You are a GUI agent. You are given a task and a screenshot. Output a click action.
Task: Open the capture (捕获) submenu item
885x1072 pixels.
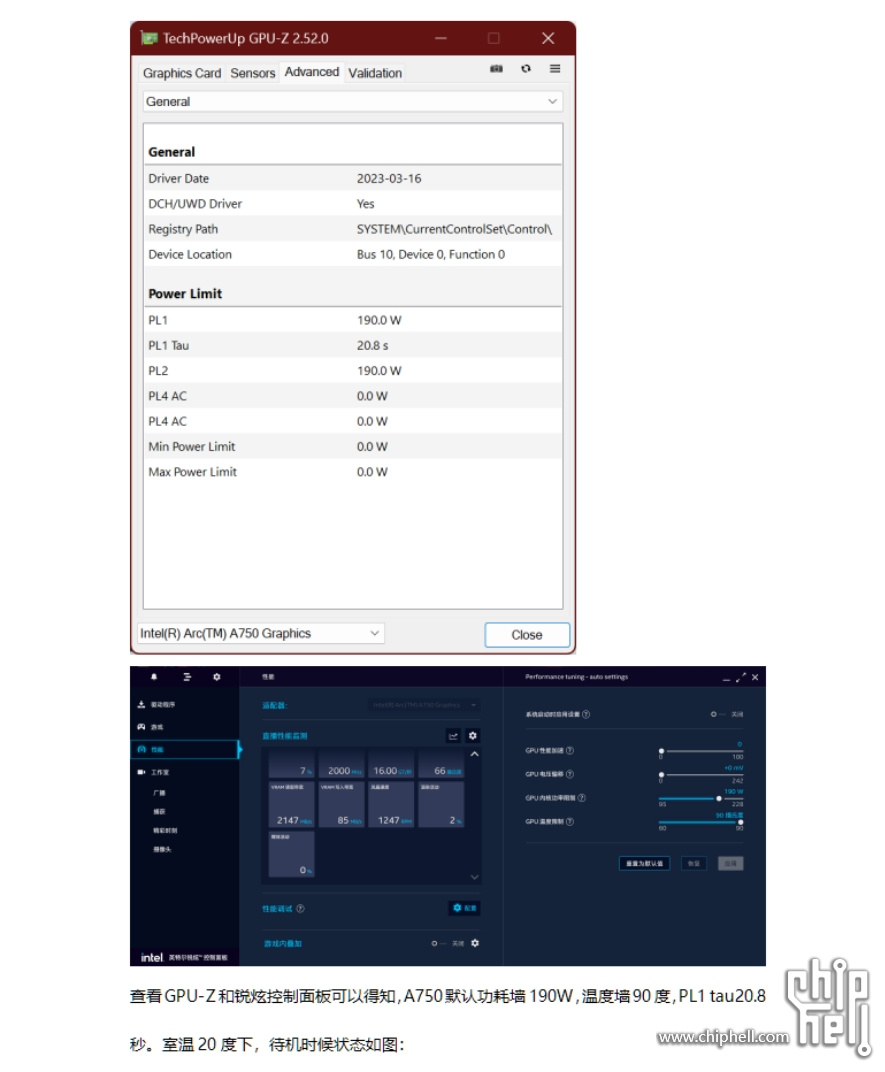pyautogui.click(x=159, y=812)
